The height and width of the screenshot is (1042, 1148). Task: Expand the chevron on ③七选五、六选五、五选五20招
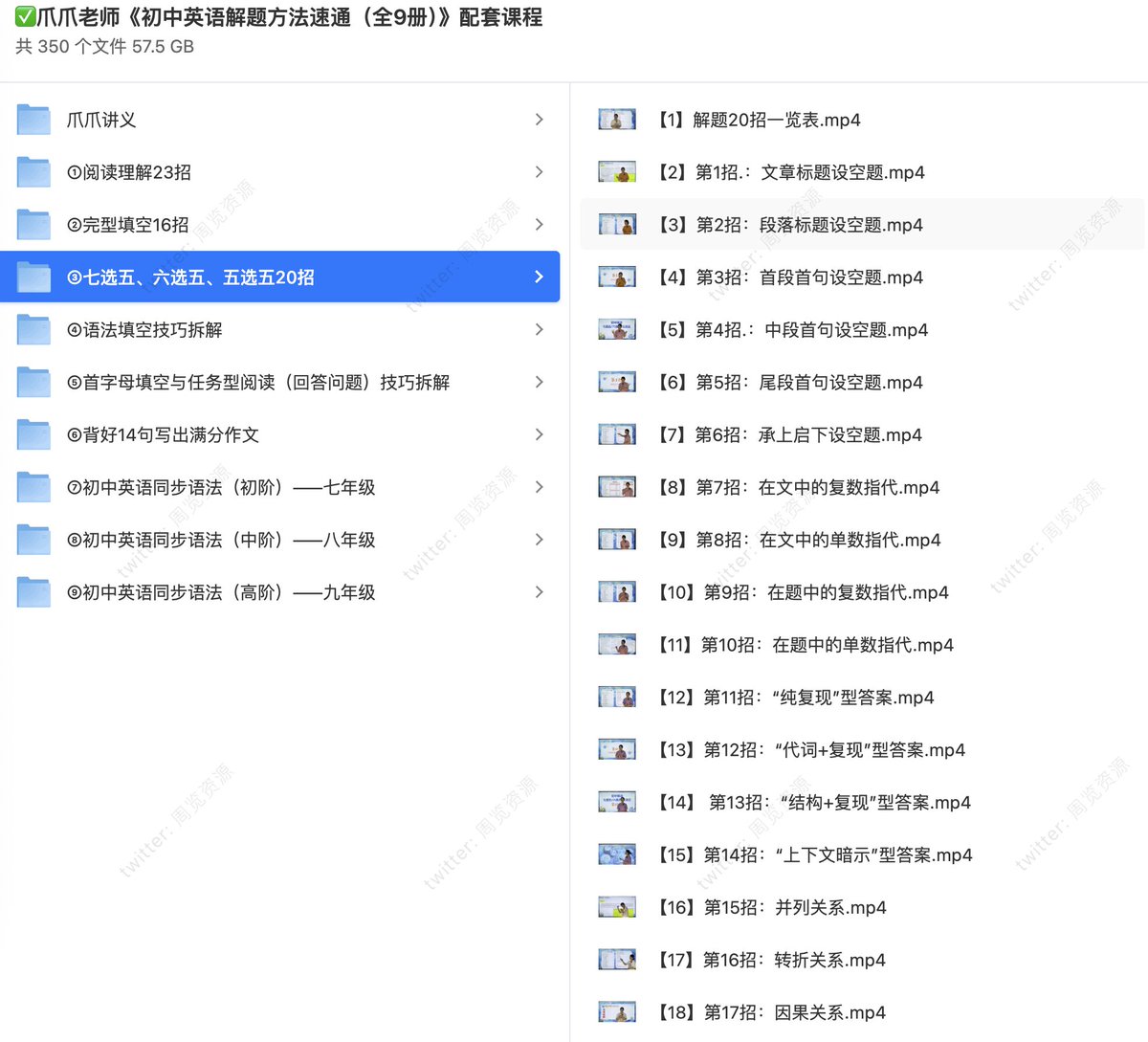coord(539,277)
